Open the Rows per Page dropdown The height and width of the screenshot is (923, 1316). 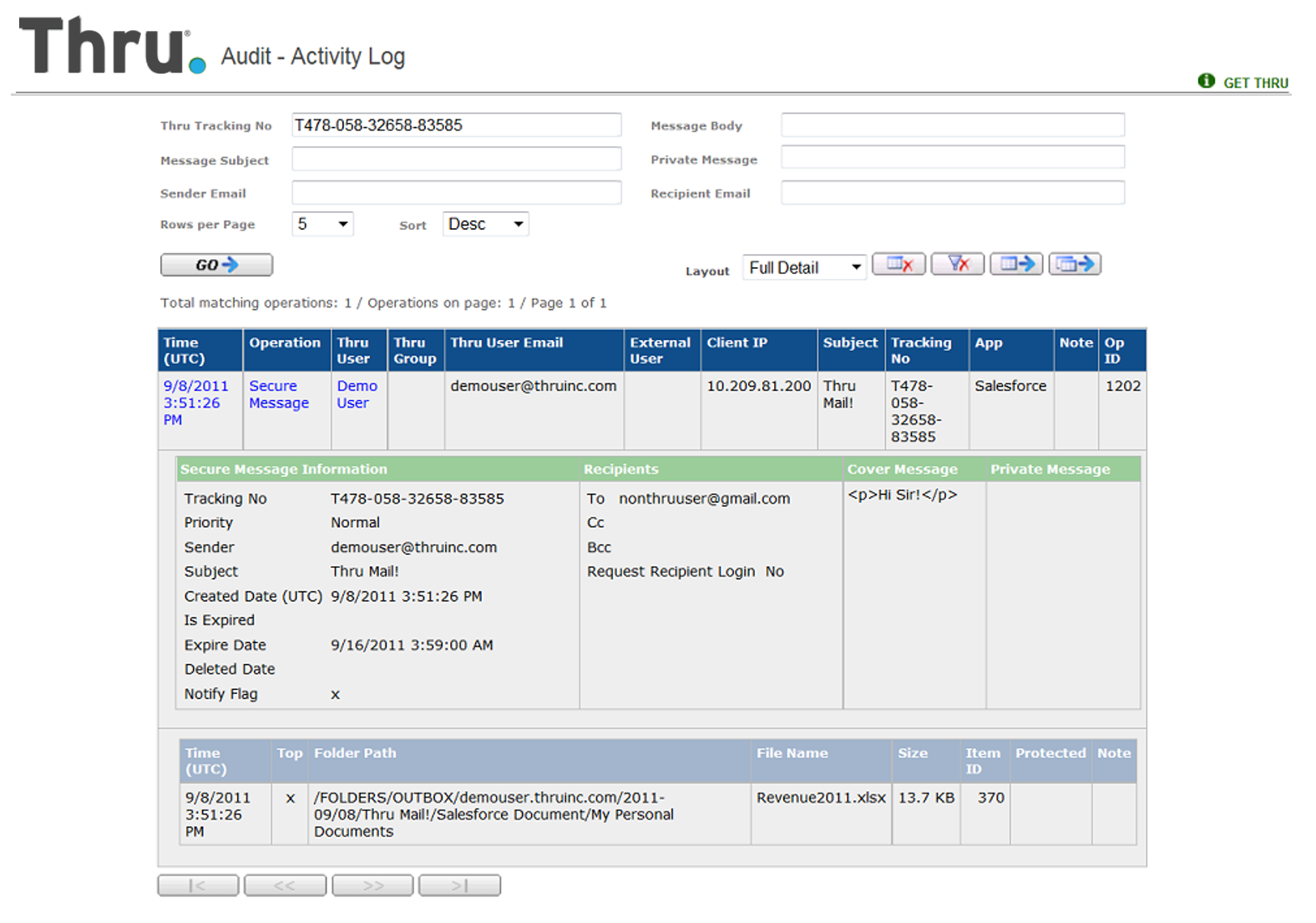click(322, 225)
